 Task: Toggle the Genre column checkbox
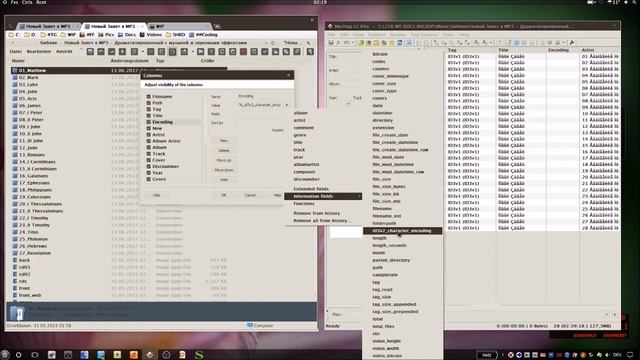pos(149,179)
